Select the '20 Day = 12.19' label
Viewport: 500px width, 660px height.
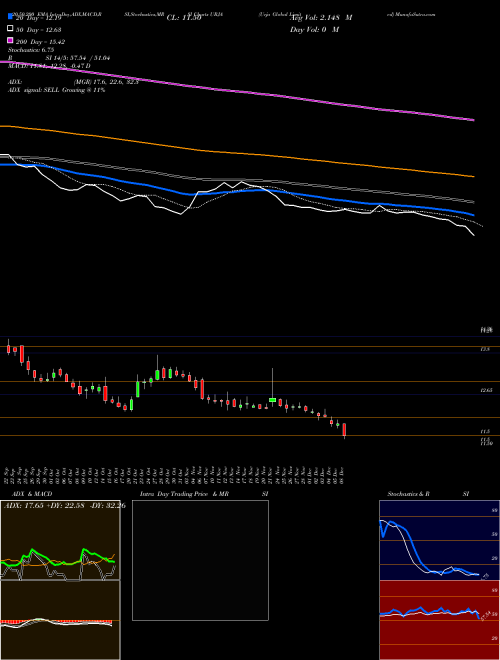[39, 18]
